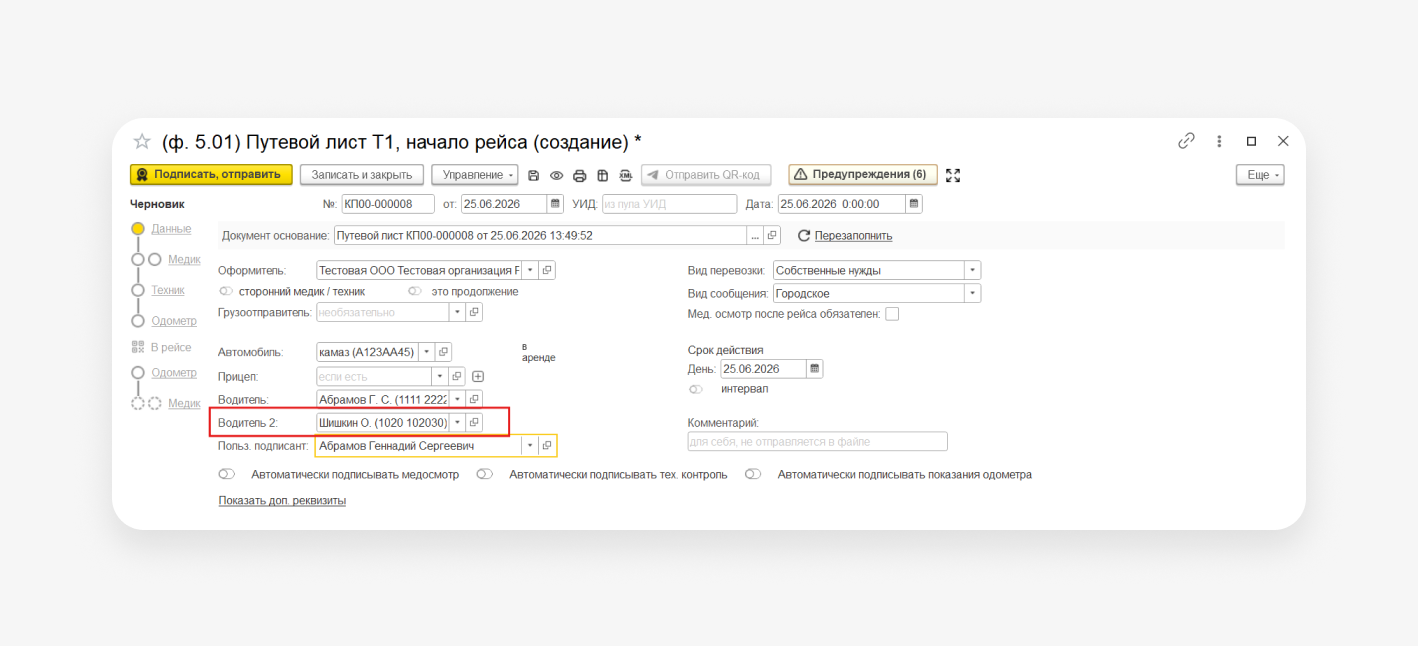Expand the Водитель dropdown arrow
Viewport: 1418px width, 646px height.
pyautogui.click(x=457, y=399)
